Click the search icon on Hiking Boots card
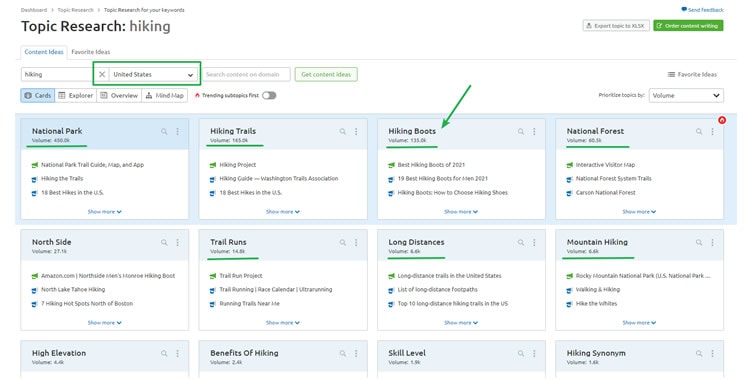Viewport: 750px width, 380px height. click(521, 131)
